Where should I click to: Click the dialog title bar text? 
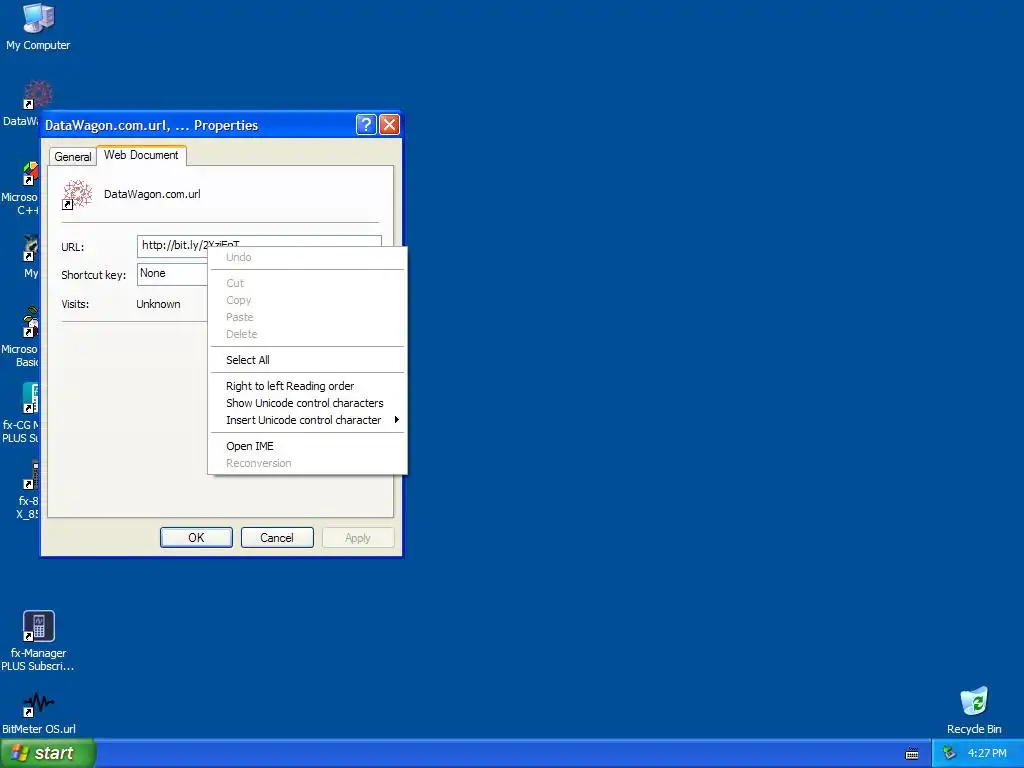tap(152, 125)
